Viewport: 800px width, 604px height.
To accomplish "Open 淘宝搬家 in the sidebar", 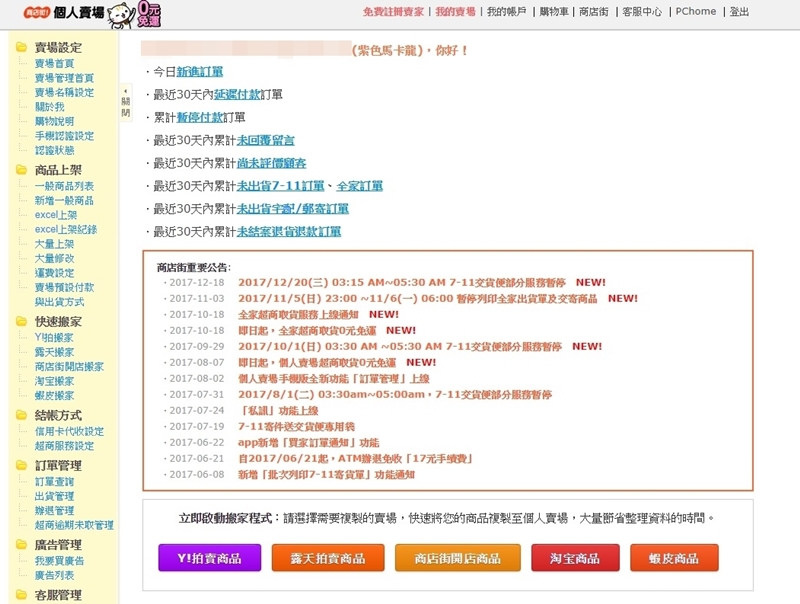I will [x=54, y=381].
